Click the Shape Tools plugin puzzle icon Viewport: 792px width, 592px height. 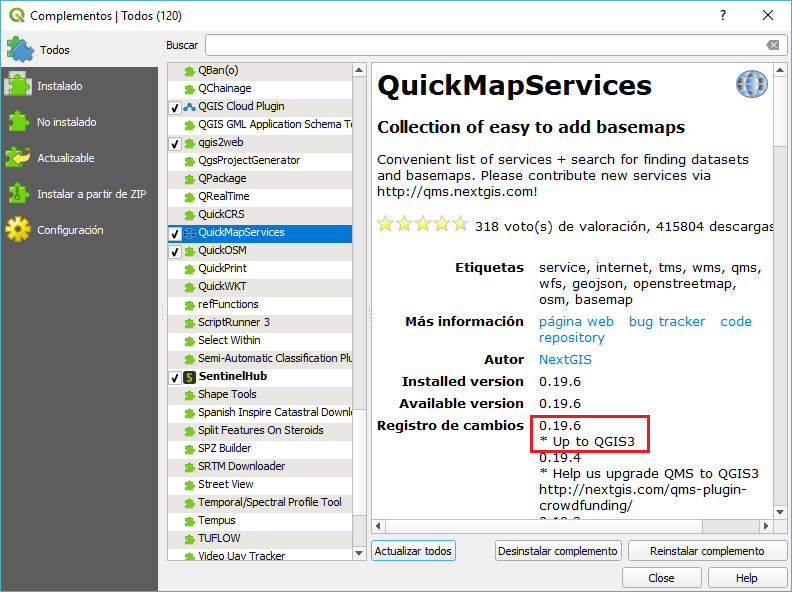point(189,395)
